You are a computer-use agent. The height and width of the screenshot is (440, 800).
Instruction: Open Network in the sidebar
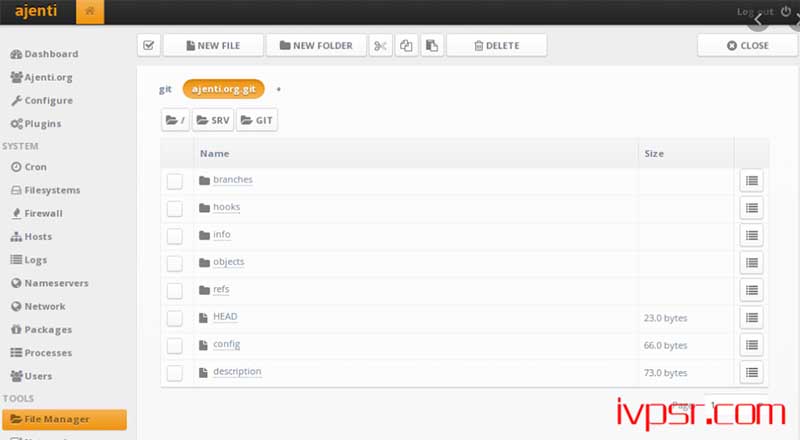coord(38,306)
